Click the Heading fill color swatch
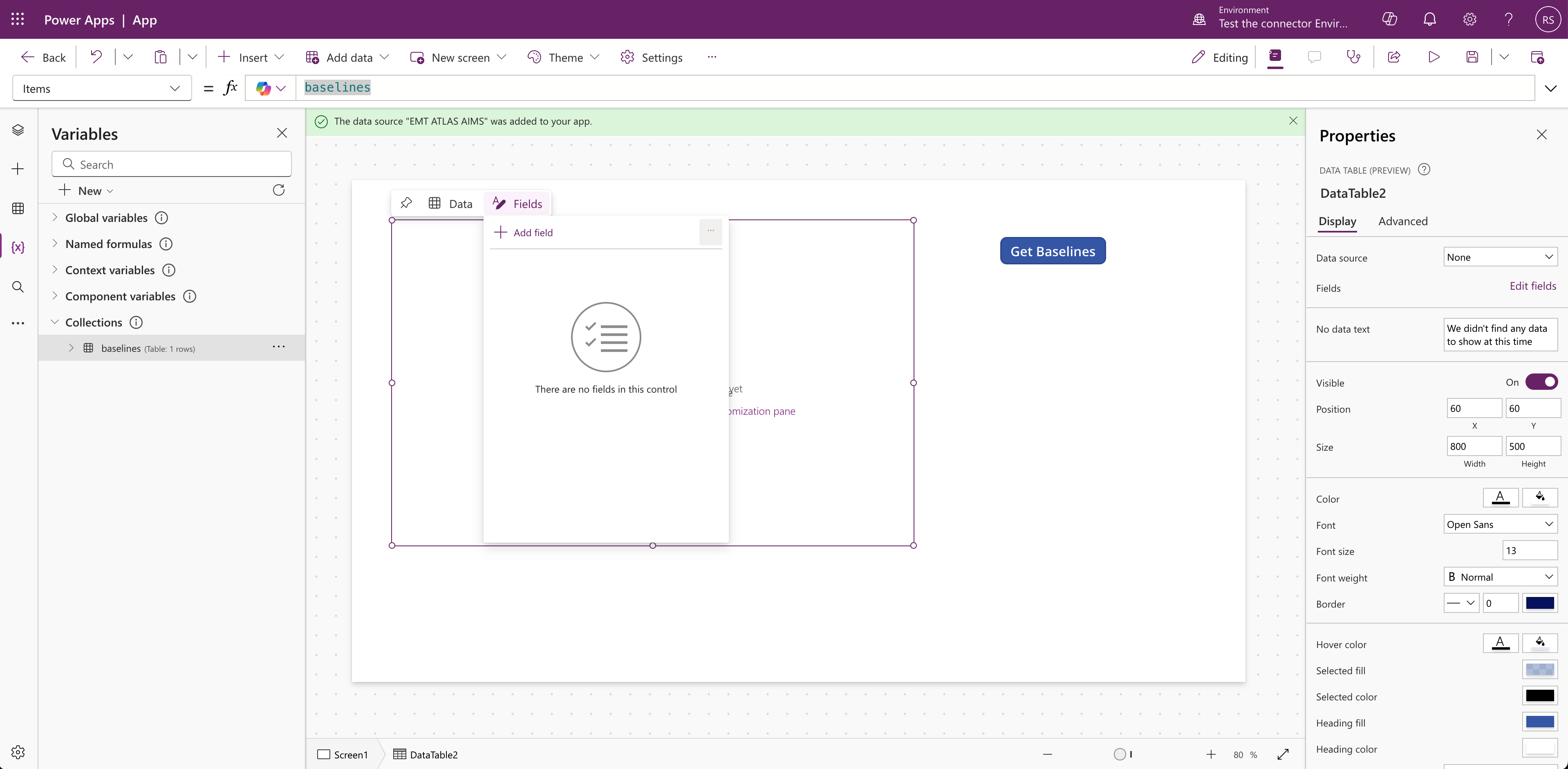 point(1539,722)
